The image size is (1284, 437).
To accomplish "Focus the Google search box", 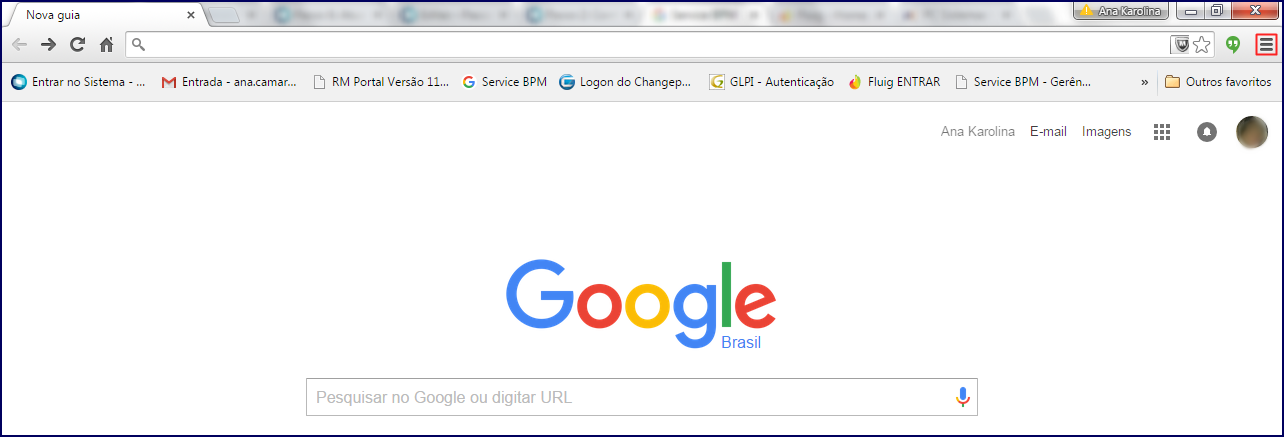I will [x=642, y=397].
